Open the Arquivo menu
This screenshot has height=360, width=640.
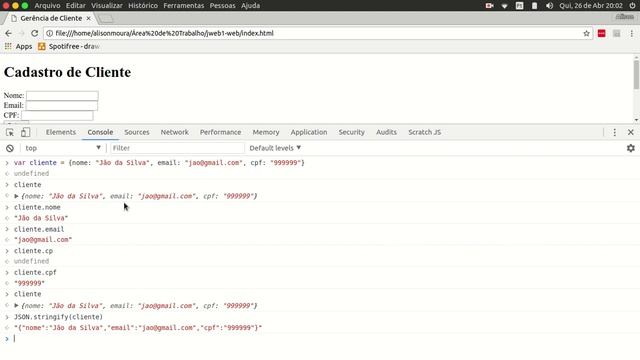click(x=47, y=6)
